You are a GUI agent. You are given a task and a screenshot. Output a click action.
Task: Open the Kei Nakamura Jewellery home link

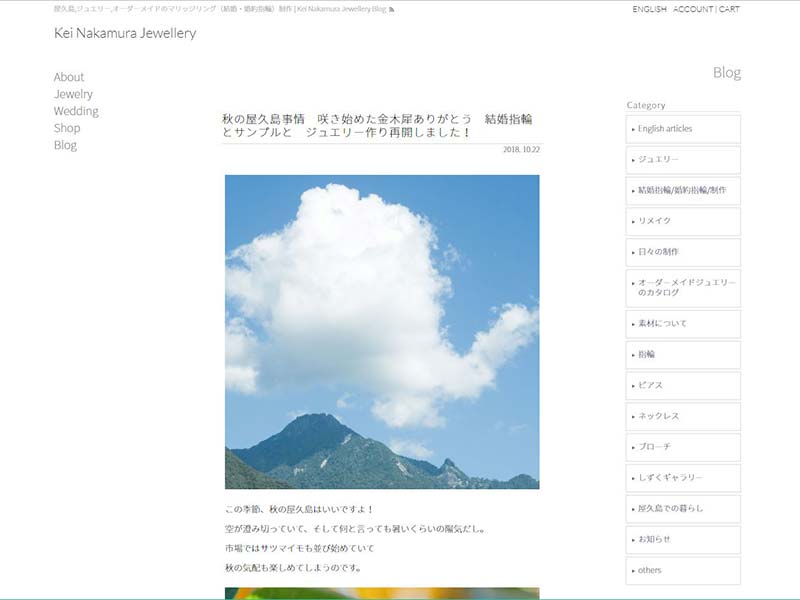coord(125,33)
